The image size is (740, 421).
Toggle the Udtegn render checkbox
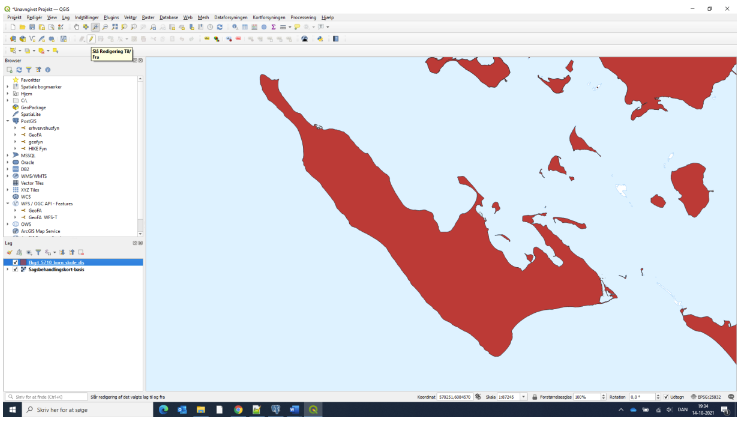point(666,397)
